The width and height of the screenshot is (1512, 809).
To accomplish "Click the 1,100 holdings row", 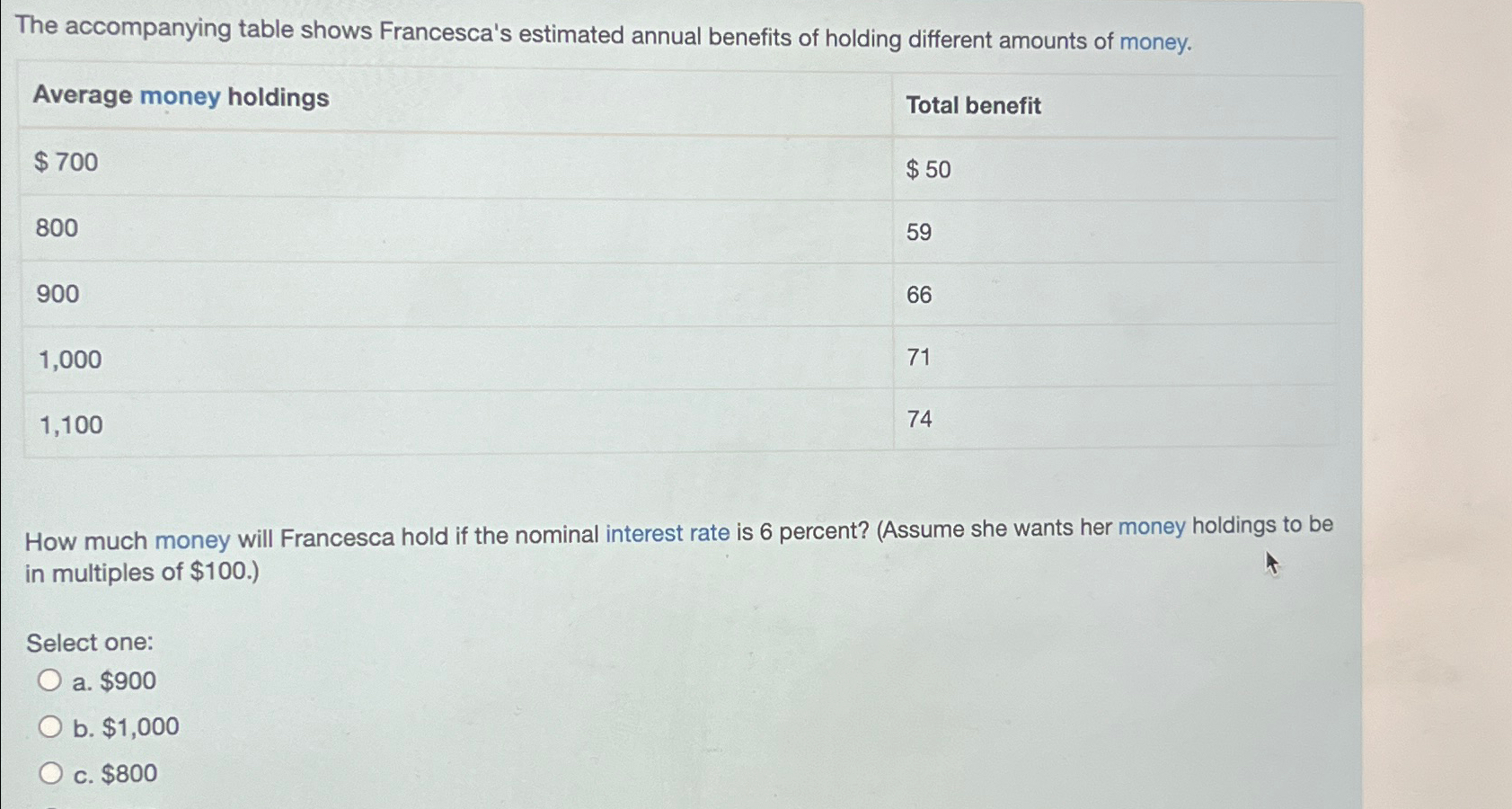I will coord(67,423).
